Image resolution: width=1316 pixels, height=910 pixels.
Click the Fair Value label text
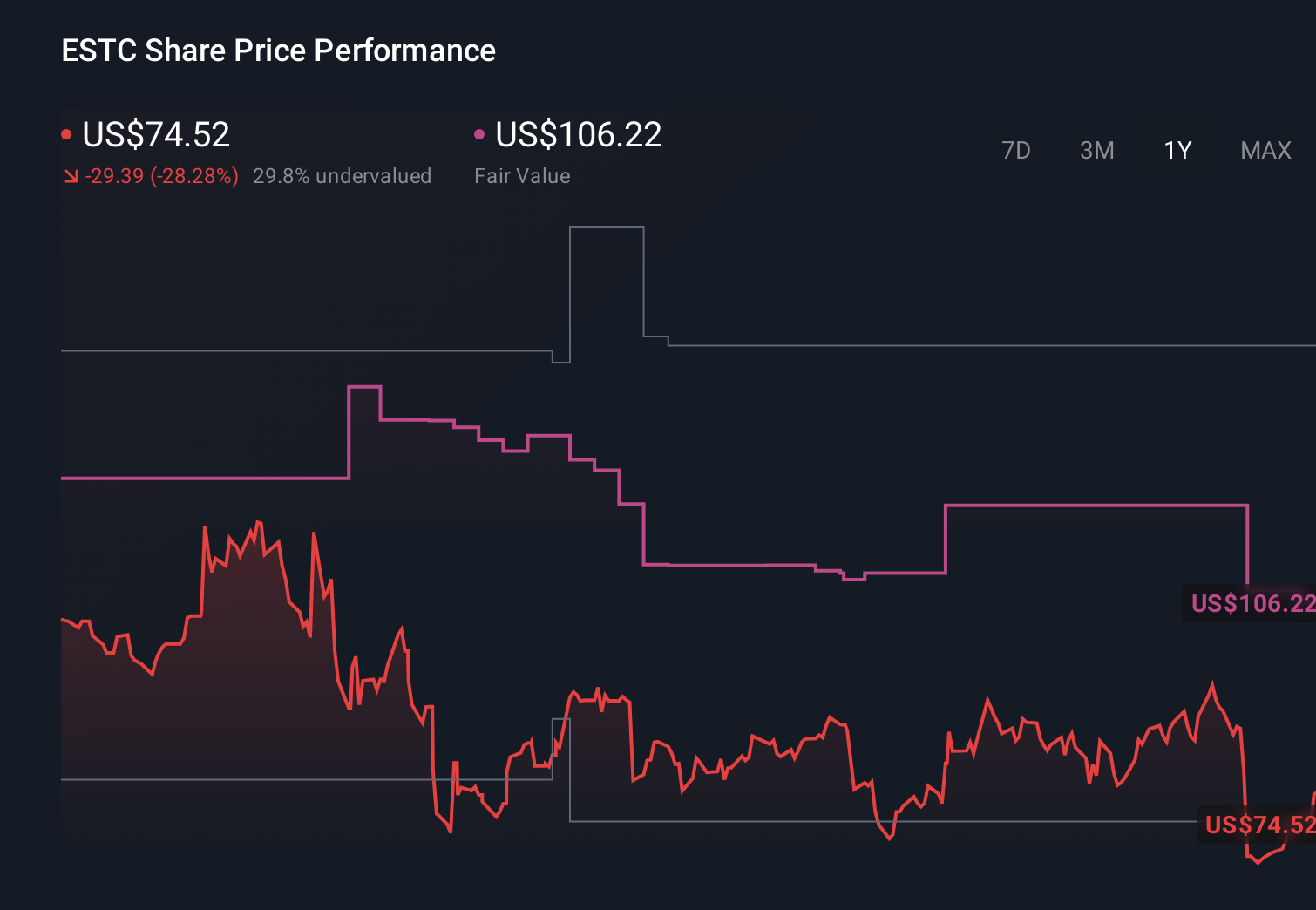click(521, 176)
